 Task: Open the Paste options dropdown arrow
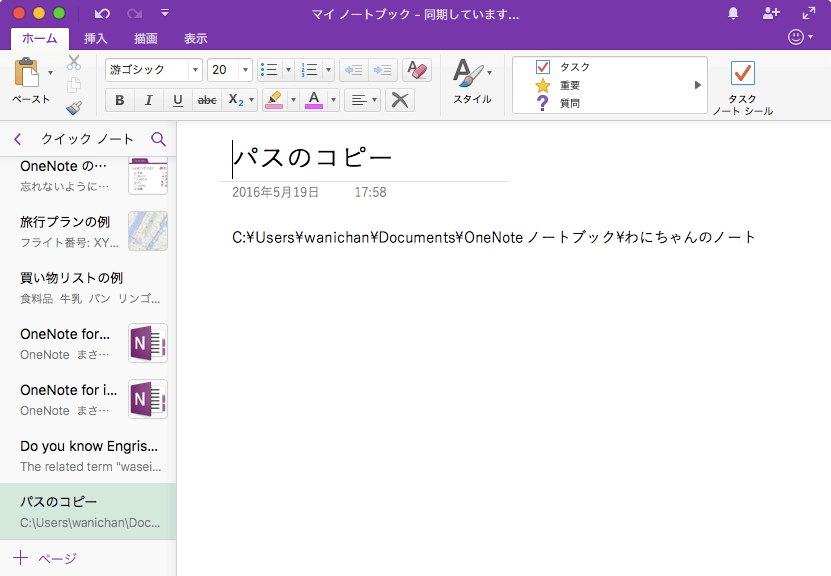point(50,73)
